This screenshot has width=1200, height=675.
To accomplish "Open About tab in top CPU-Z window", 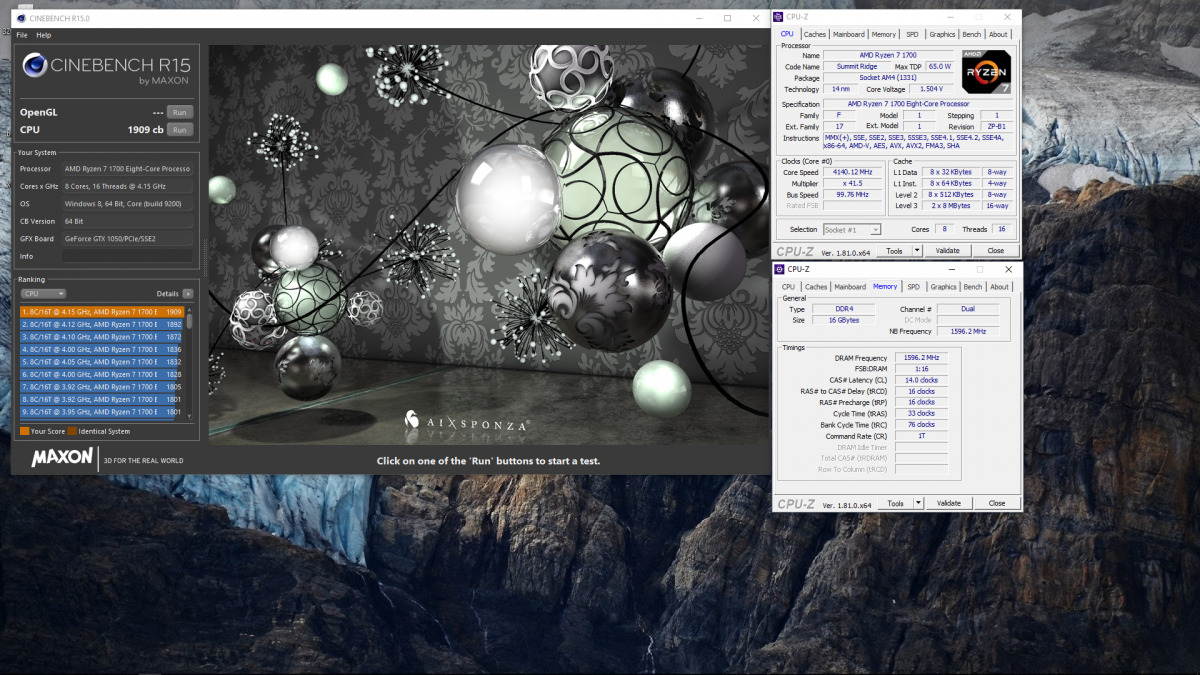I will [x=999, y=35].
